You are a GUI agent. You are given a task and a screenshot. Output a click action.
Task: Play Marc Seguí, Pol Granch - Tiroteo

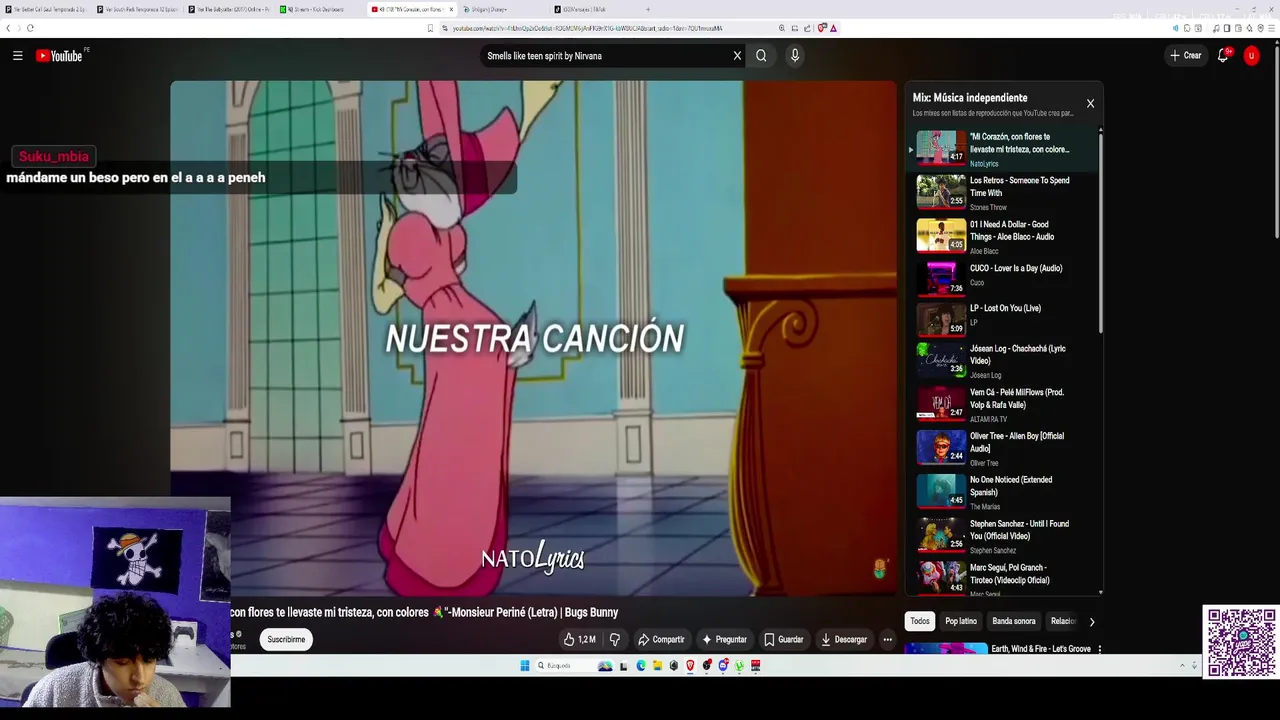[1006, 579]
